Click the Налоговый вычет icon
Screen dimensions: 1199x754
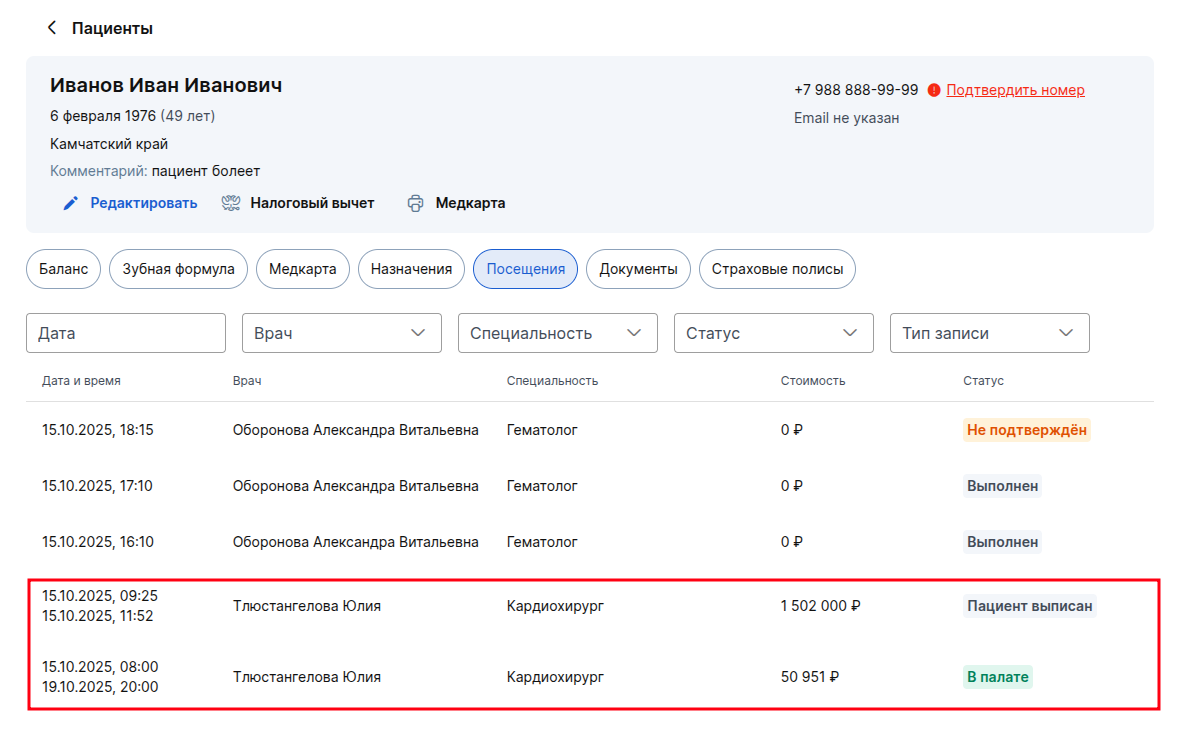(x=231, y=203)
